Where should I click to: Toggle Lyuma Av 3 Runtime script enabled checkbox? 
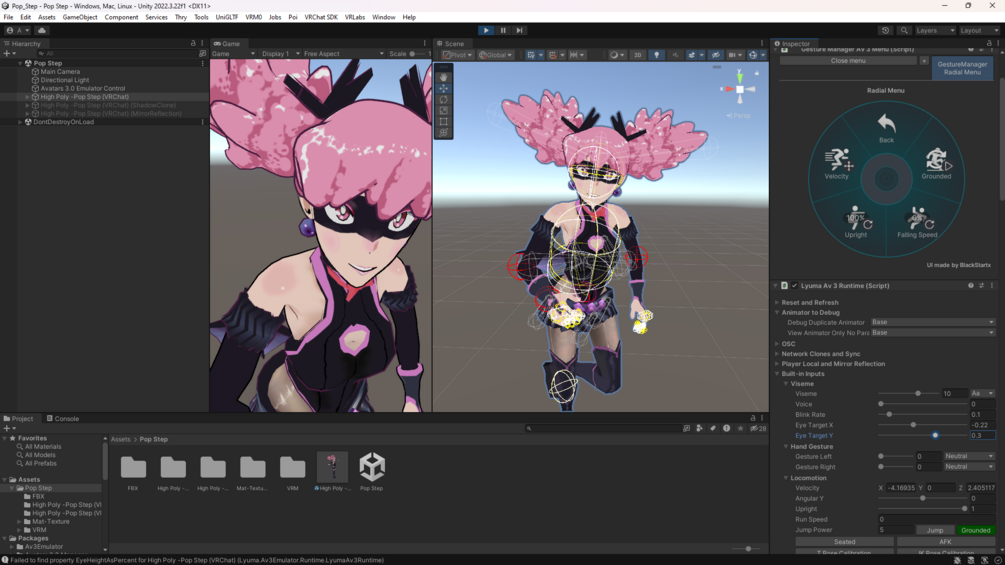pyautogui.click(x=795, y=286)
